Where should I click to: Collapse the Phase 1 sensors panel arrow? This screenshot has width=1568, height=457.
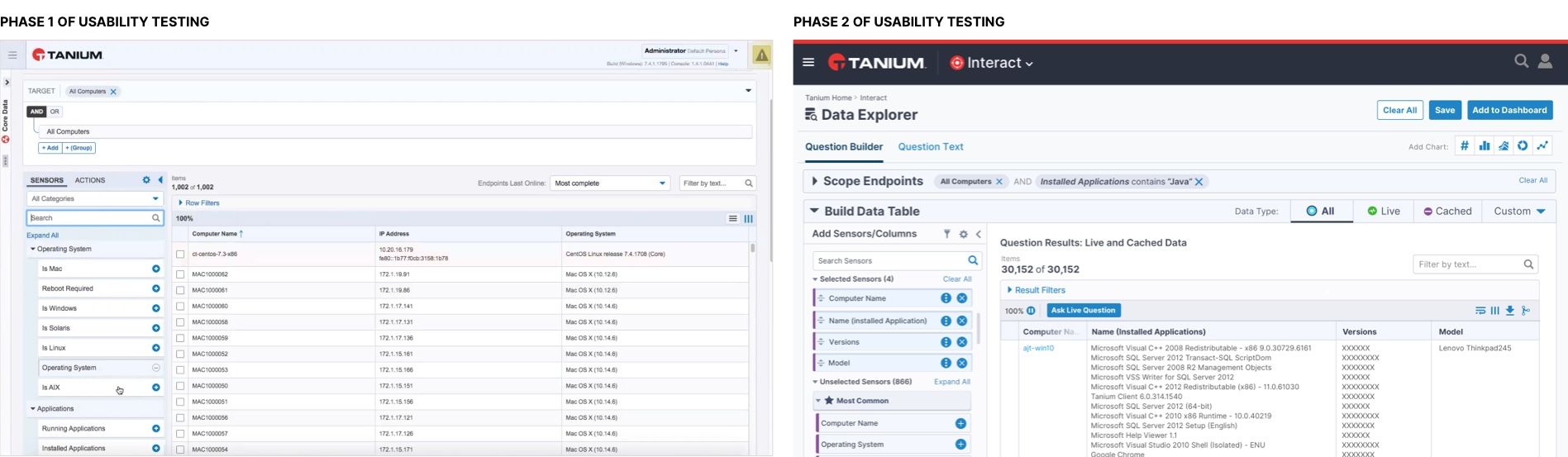tap(160, 179)
